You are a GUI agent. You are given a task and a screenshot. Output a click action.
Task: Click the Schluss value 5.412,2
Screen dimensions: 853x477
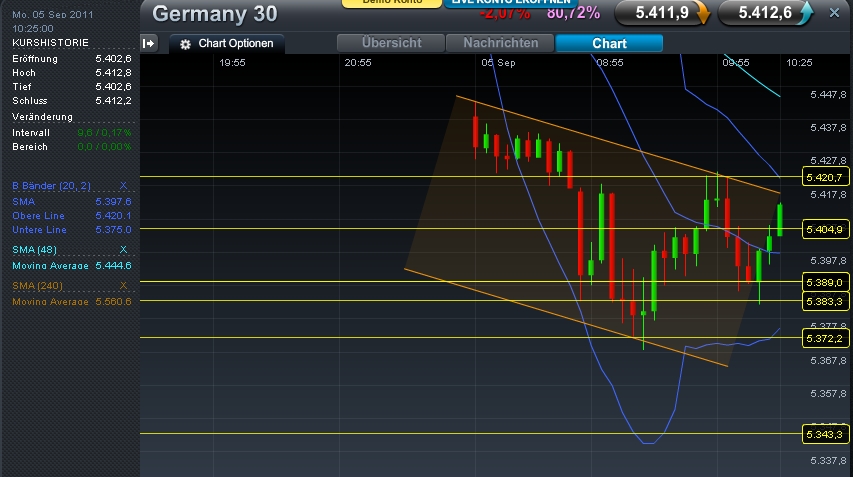pyautogui.click(x=113, y=101)
